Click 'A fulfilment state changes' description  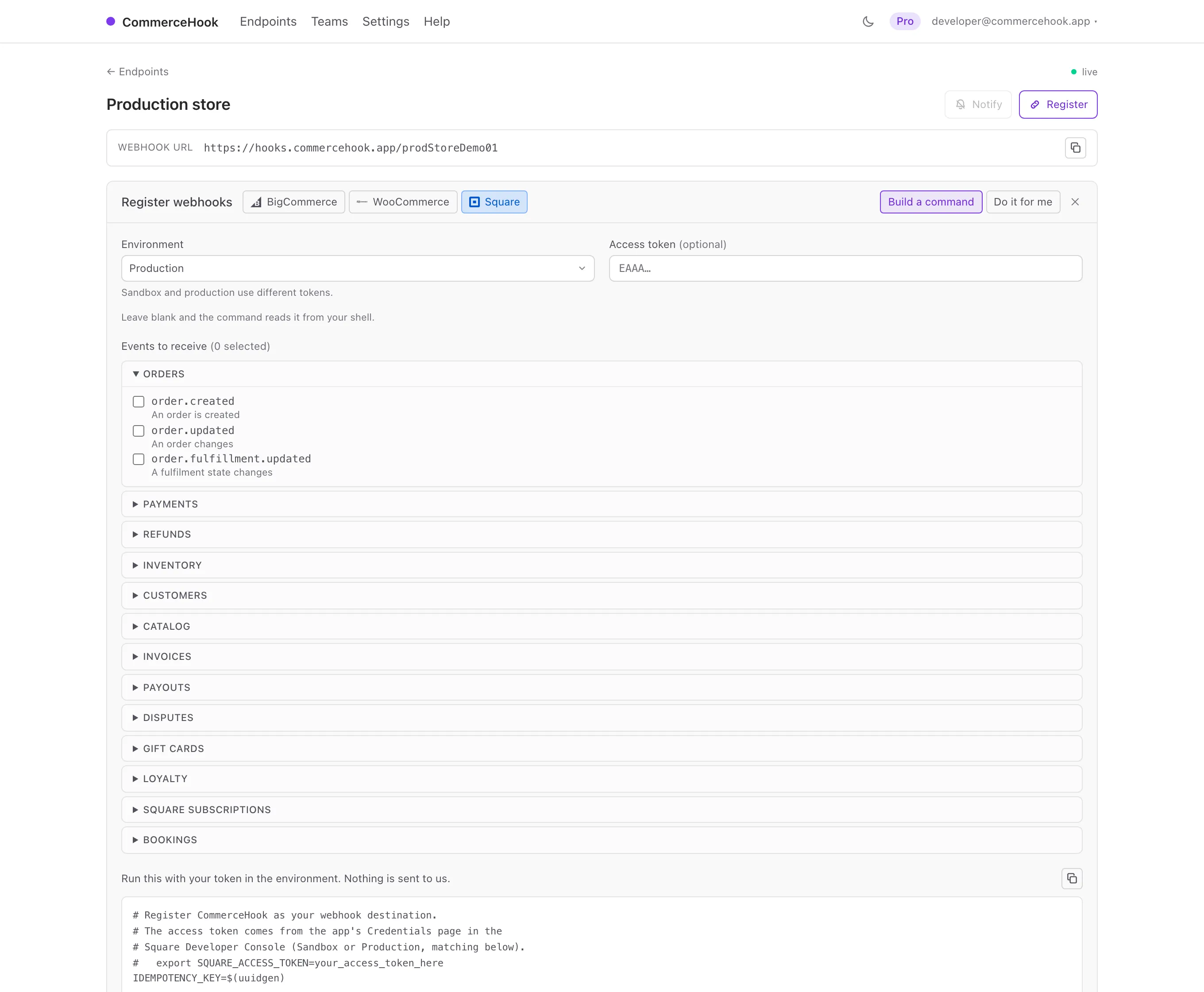212,473
